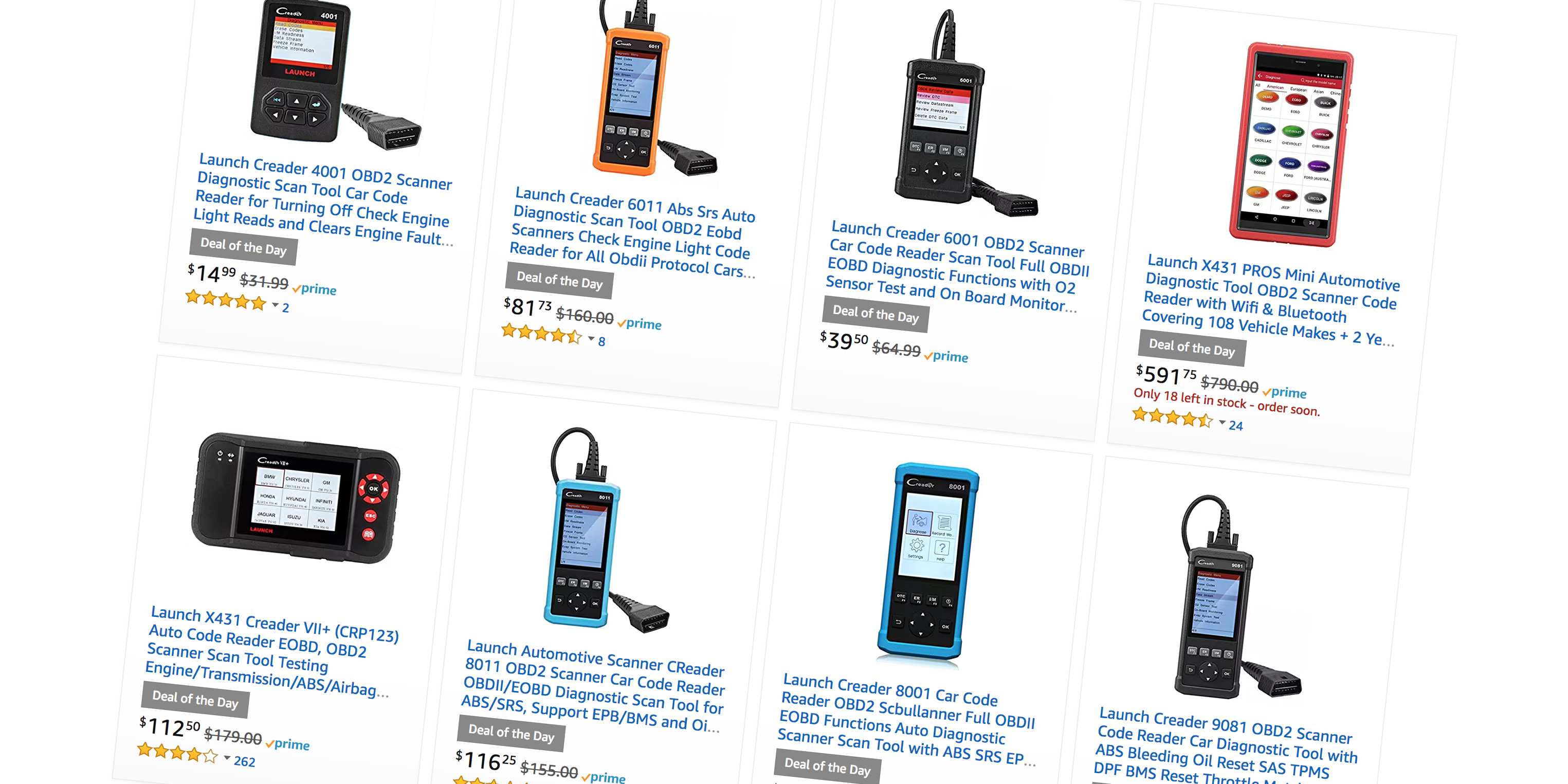Click the Deal of the Day badge under the Creader 8001

tap(828, 765)
